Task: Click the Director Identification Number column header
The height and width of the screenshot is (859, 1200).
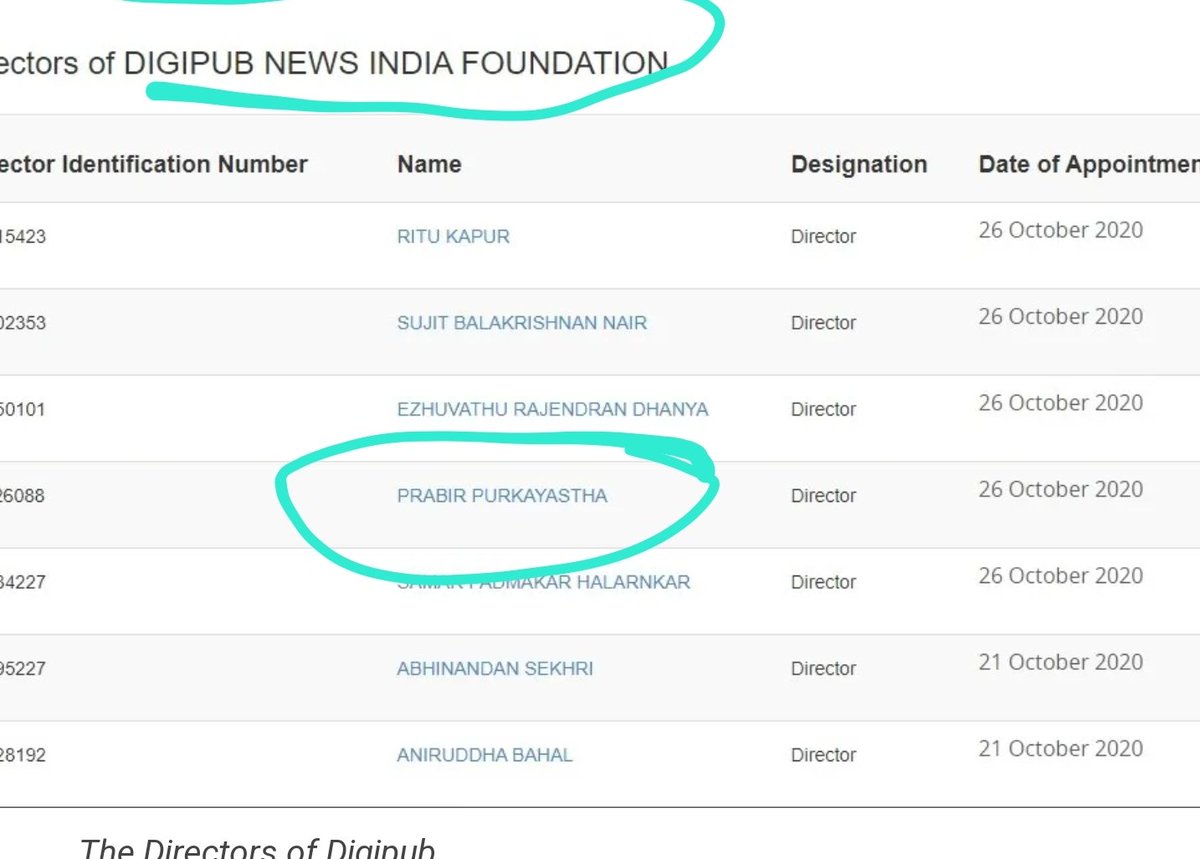Action: pyautogui.click(x=154, y=164)
